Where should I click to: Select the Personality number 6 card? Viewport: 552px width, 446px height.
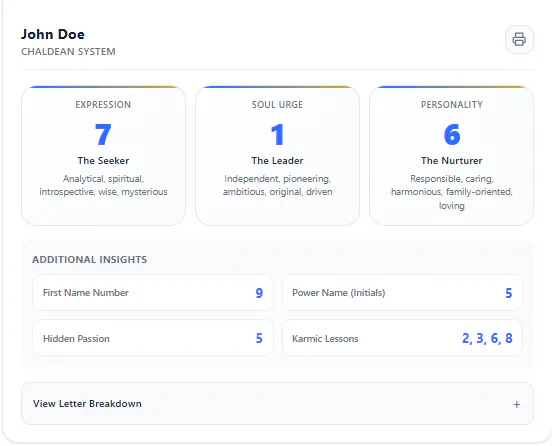(x=451, y=156)
